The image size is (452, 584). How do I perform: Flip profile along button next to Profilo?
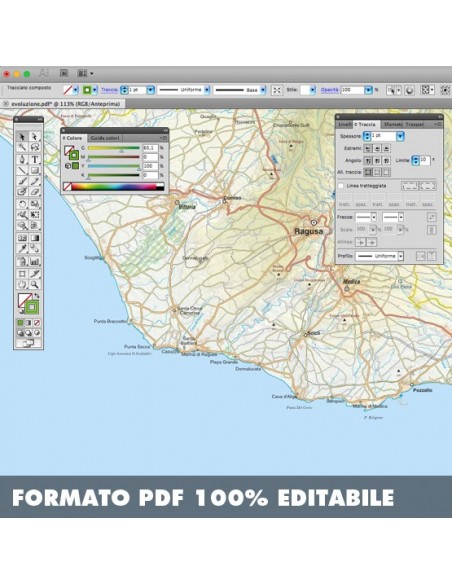click(420, 256)
